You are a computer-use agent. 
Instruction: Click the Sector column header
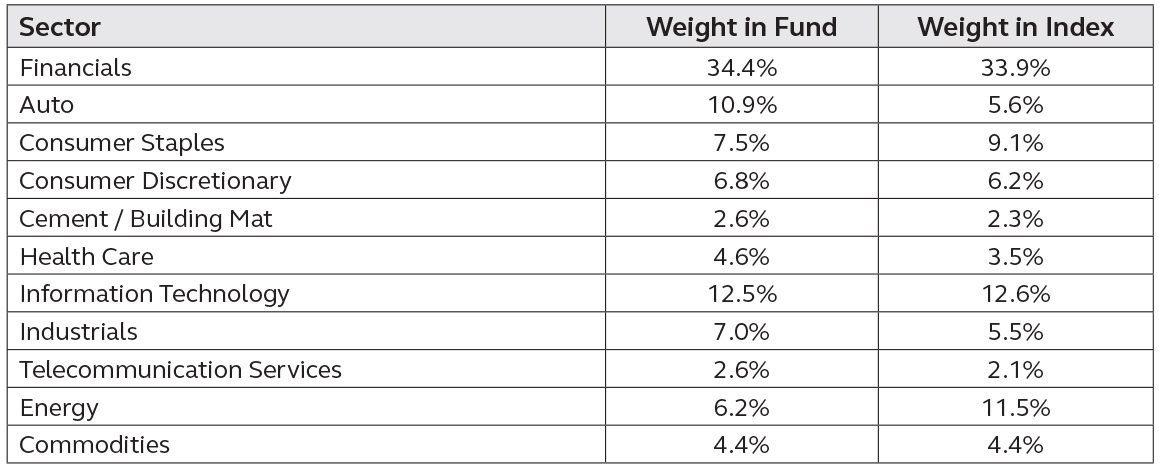pyautogui.click(x=60, y=27)
